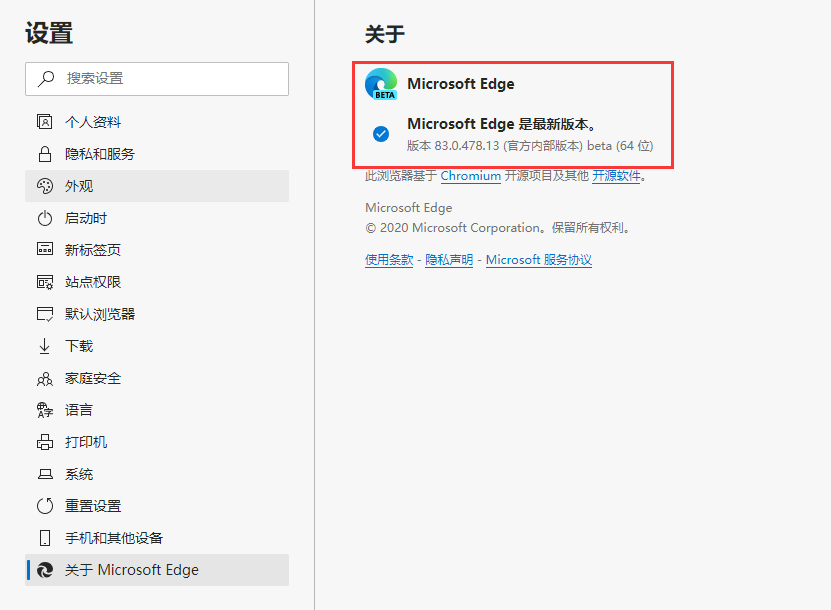831x610 pixels.
Task: Go to 默认浏览器 settings
Action: [x=99, y=314]
